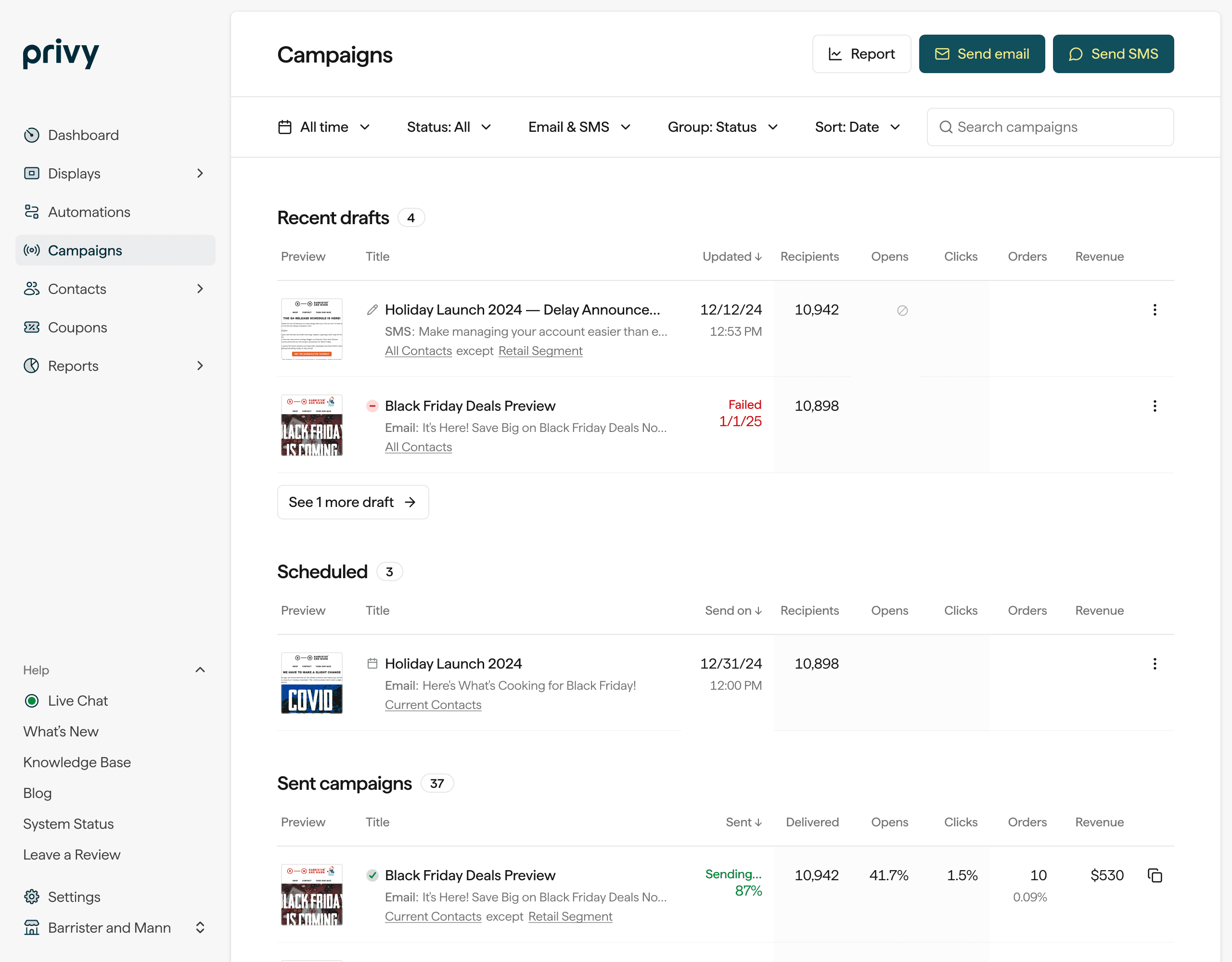Collapse the Help section
Image resolution: width=1232 pixels, height=962 pixels.
click(x=200, y=670)
